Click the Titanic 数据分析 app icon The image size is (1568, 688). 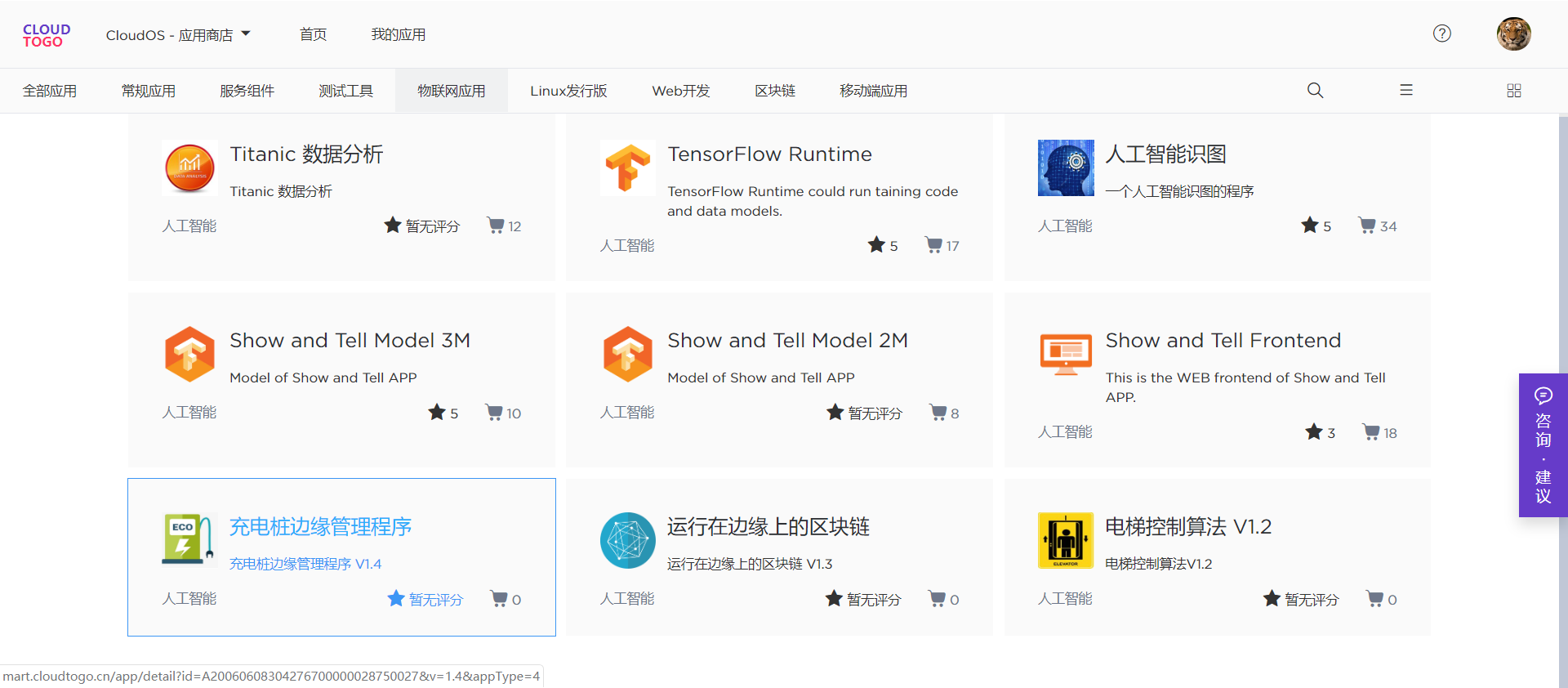pyautogui.click(x=189, y=168)
